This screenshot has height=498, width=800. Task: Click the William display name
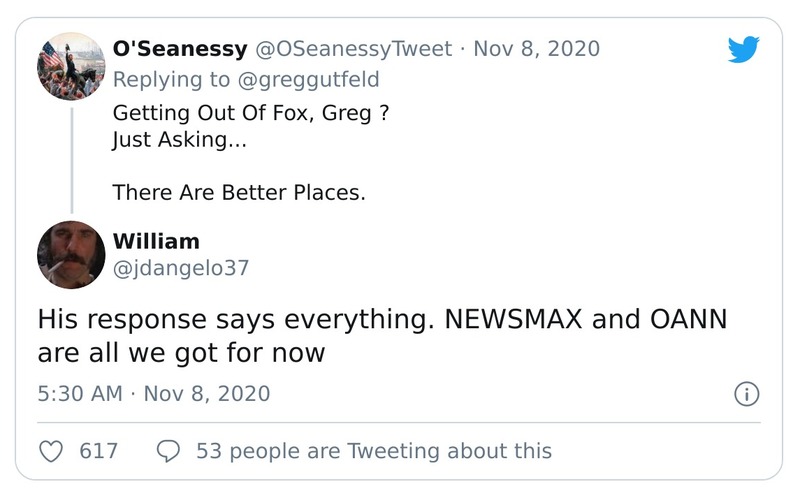point(156,241)
